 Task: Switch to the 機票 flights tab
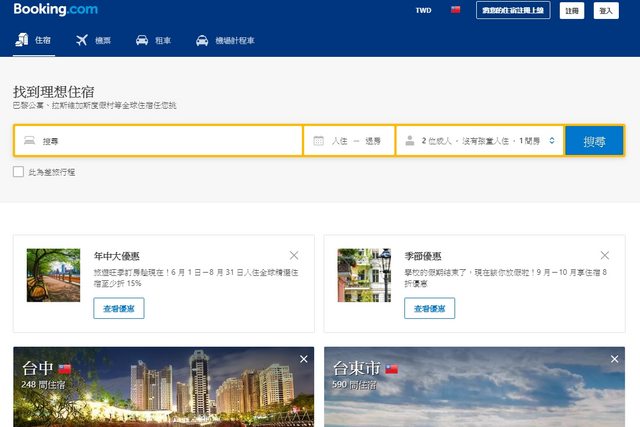coord(94,41)
